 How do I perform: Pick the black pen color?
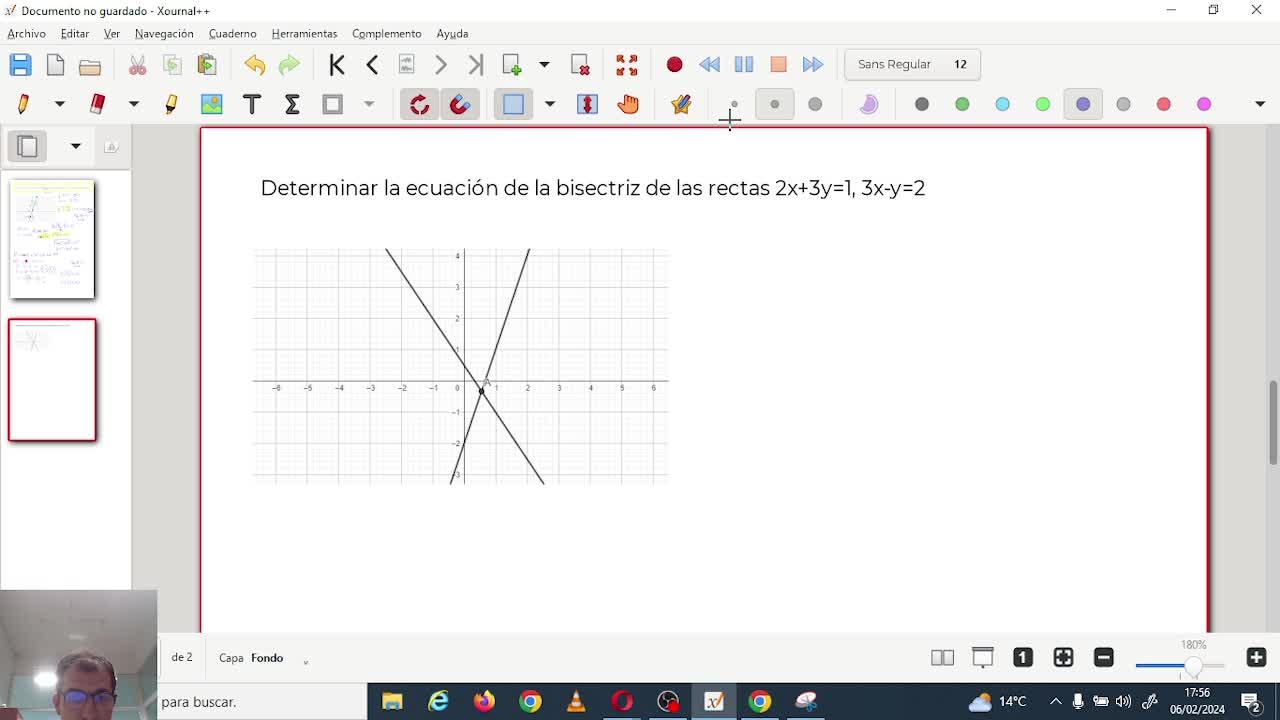(x=922, y=104)
